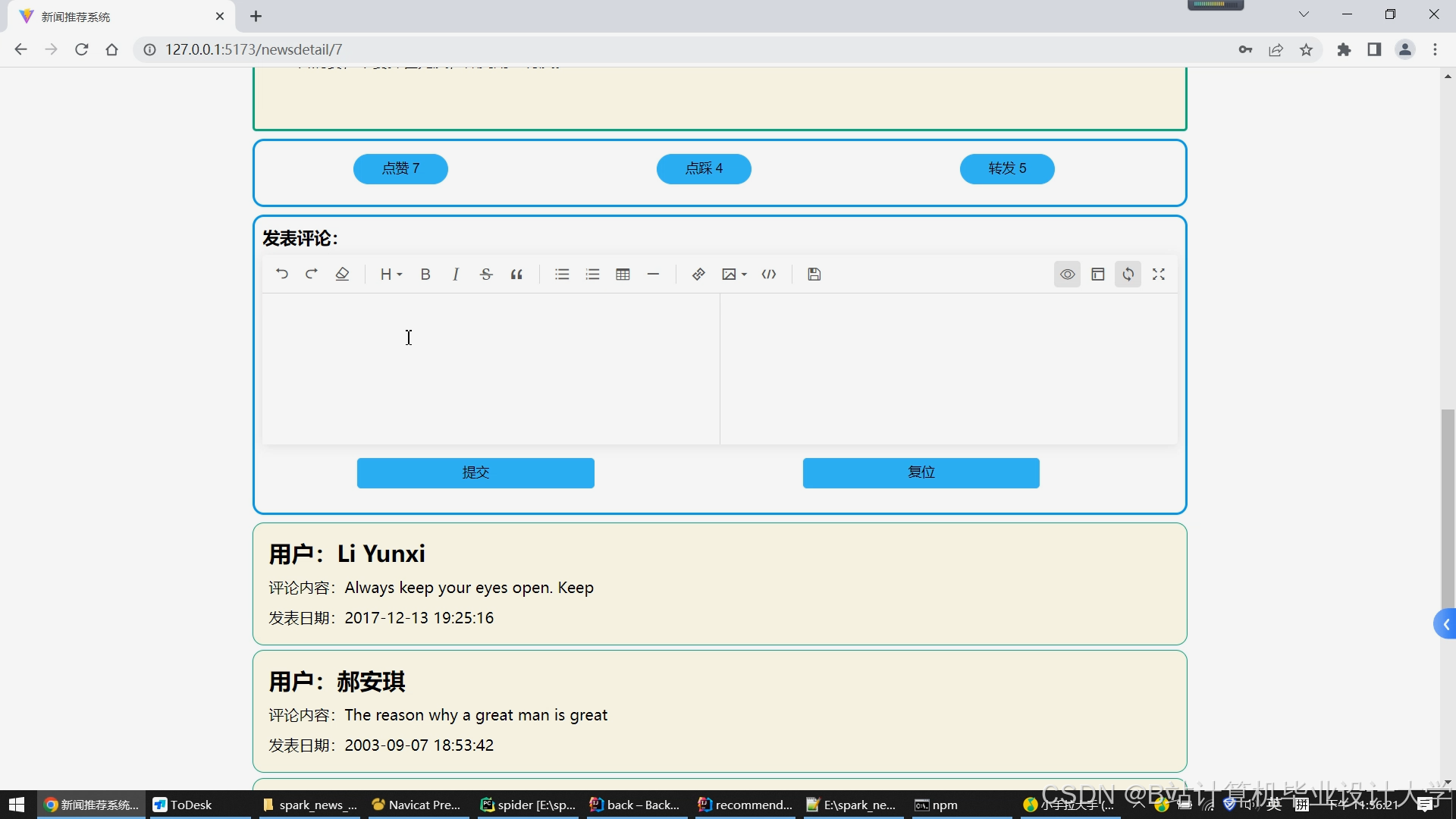Open the heading H dropdown

pos(391,275)
